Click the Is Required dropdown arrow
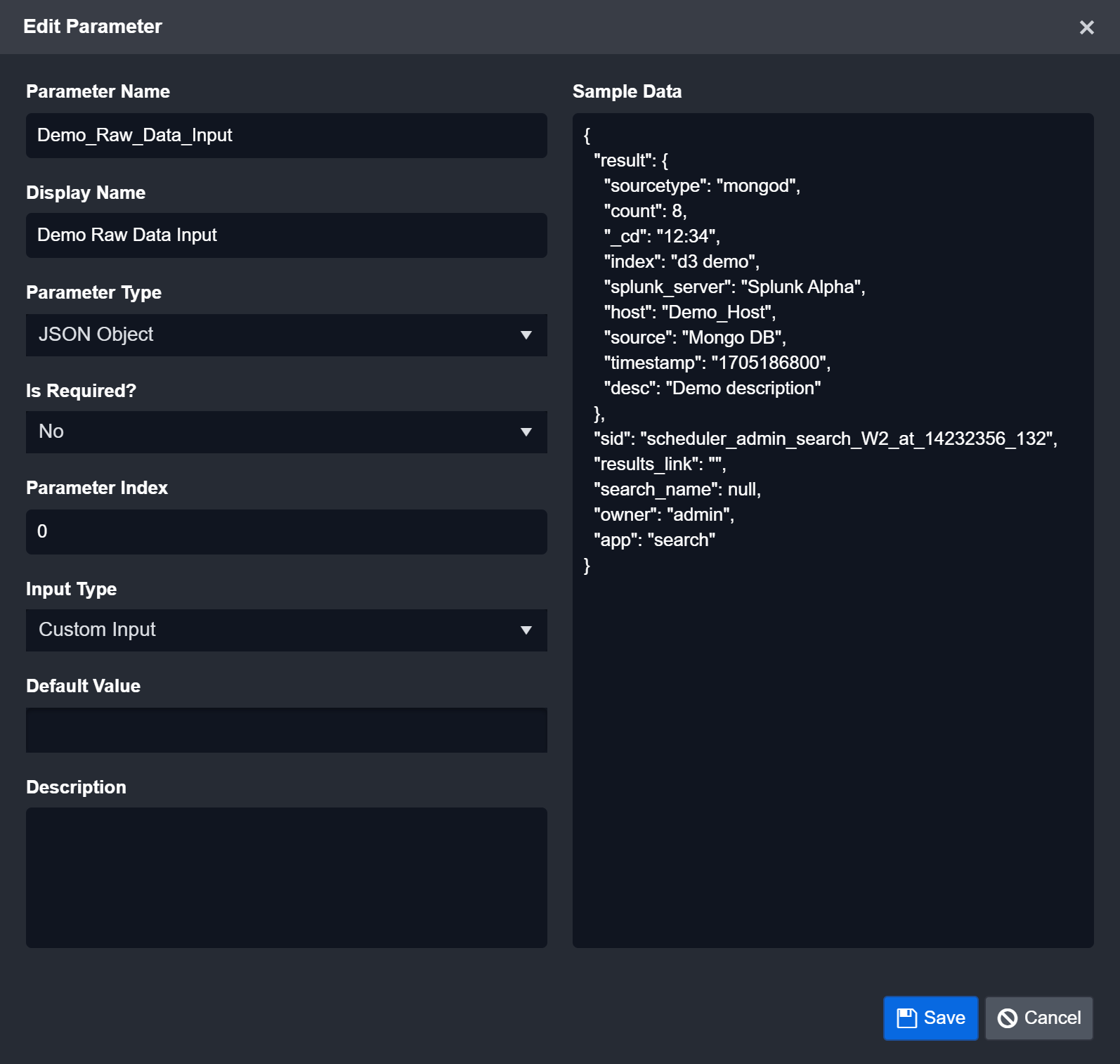The image size is (1120, 1064). [x=526, y=432]
